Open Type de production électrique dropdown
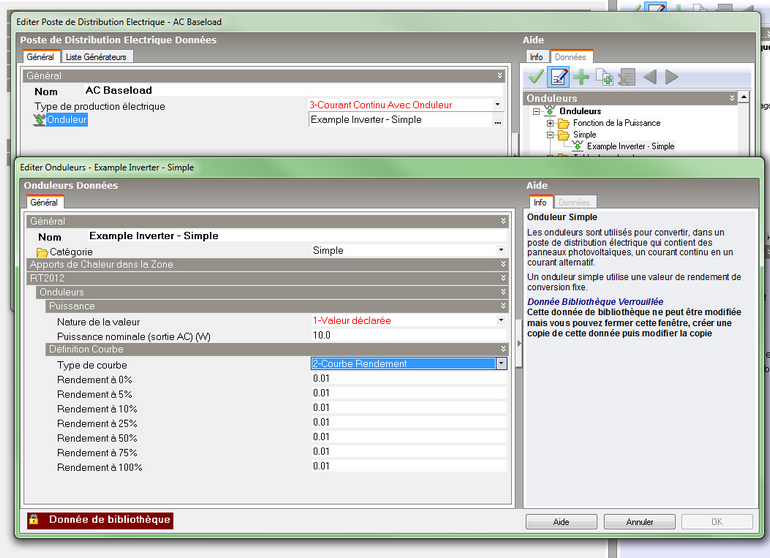770x558 pixels. coord(497,105)
